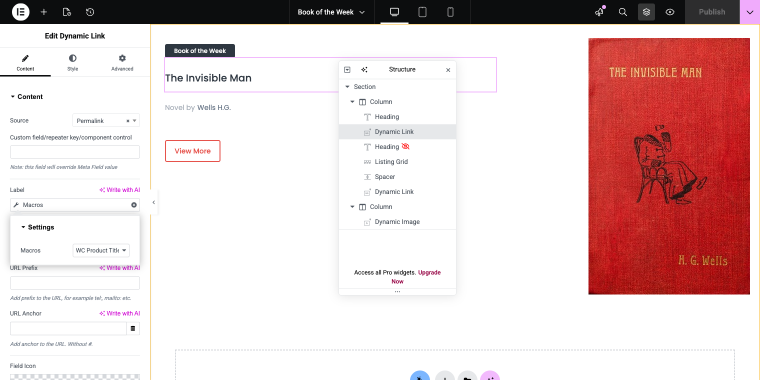Switch to mobile responsive view
Image resolution: width=760 pixels, height=380 pixels.
pyautogui.click(x=450, y=12)
